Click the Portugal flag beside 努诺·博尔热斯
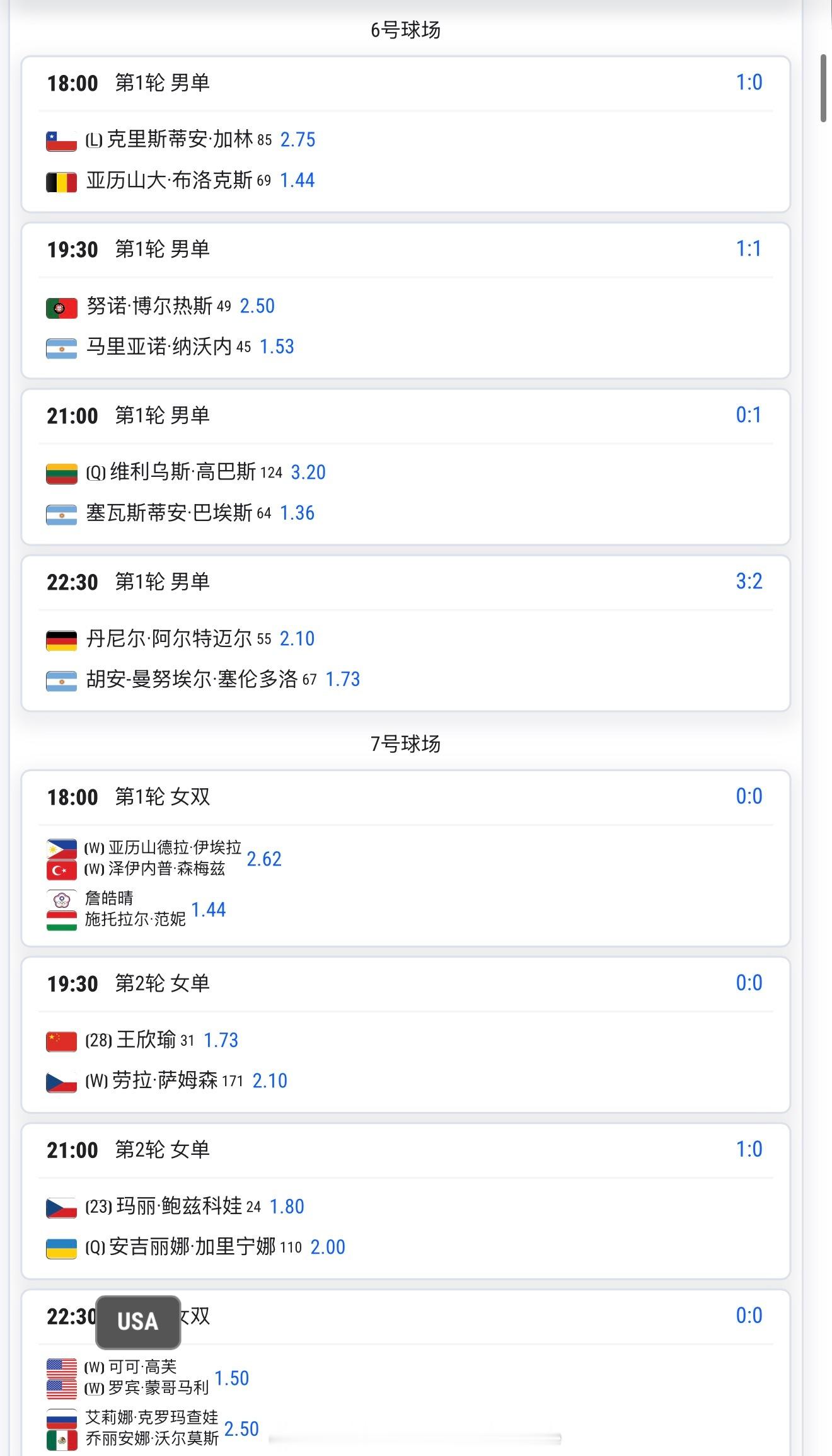Image resolution: width=832 pixels, height=1456 pixels. [x=61, y=307]
